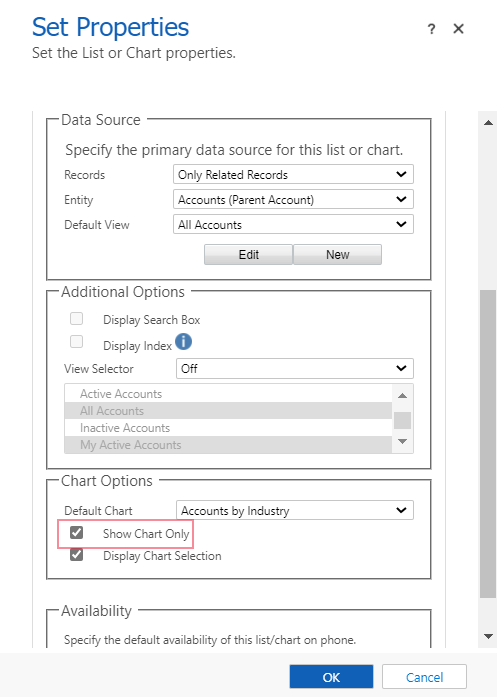Select Inactive Accounts in the view list

228,428
